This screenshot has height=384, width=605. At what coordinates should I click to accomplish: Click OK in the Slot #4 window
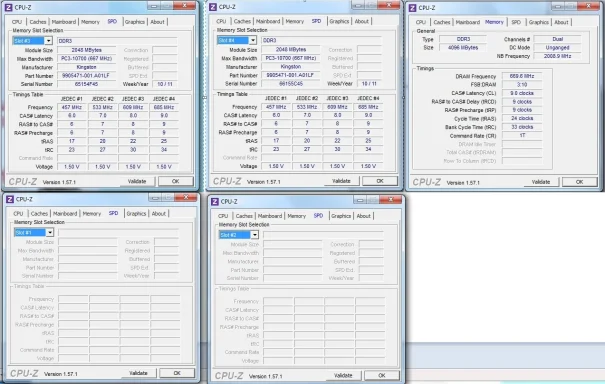coord(380,181)
